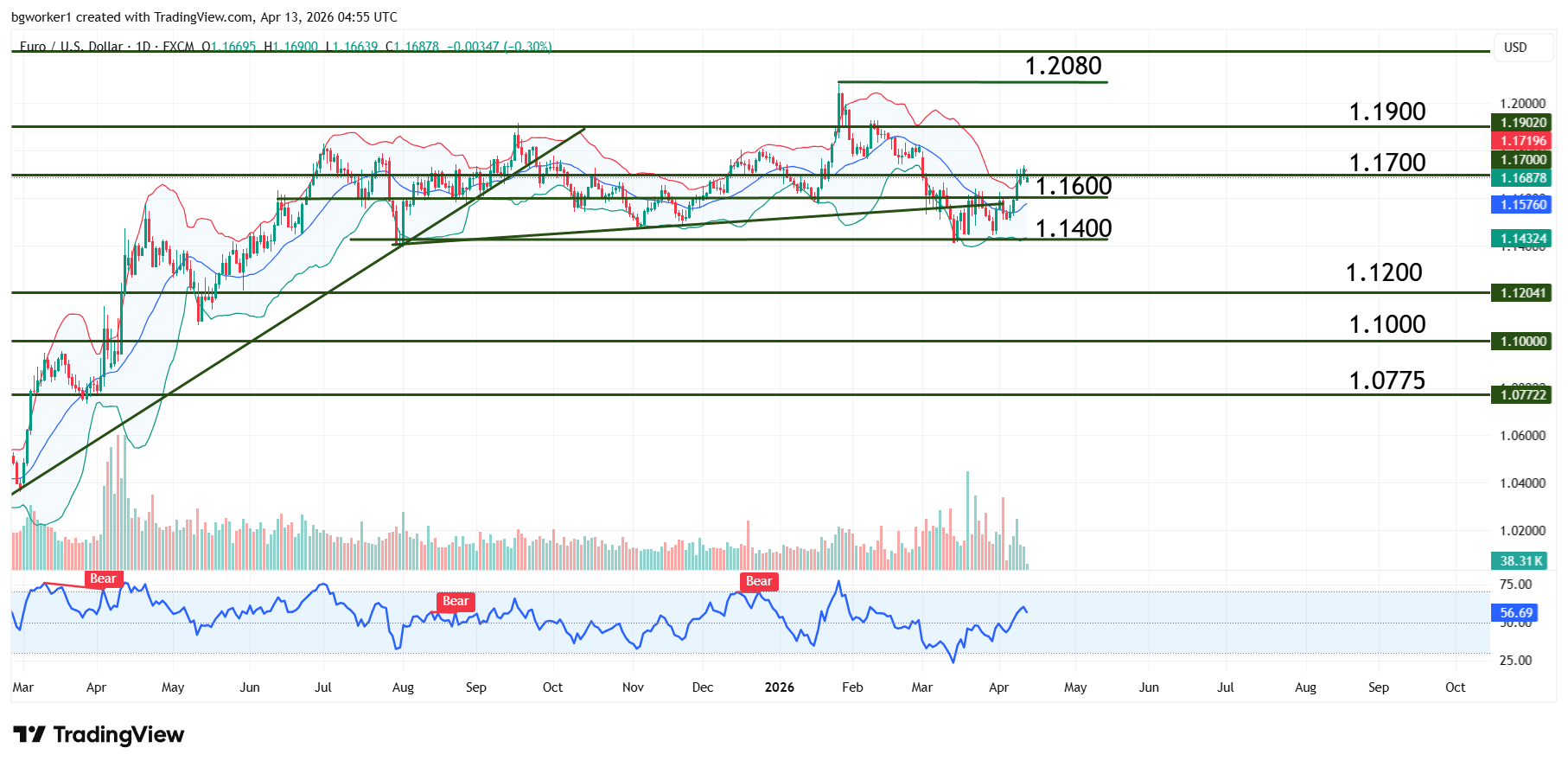Select the green 1.14324 lower band price tag
The width and height of the screenshot is (1568, 767).
1522,239
